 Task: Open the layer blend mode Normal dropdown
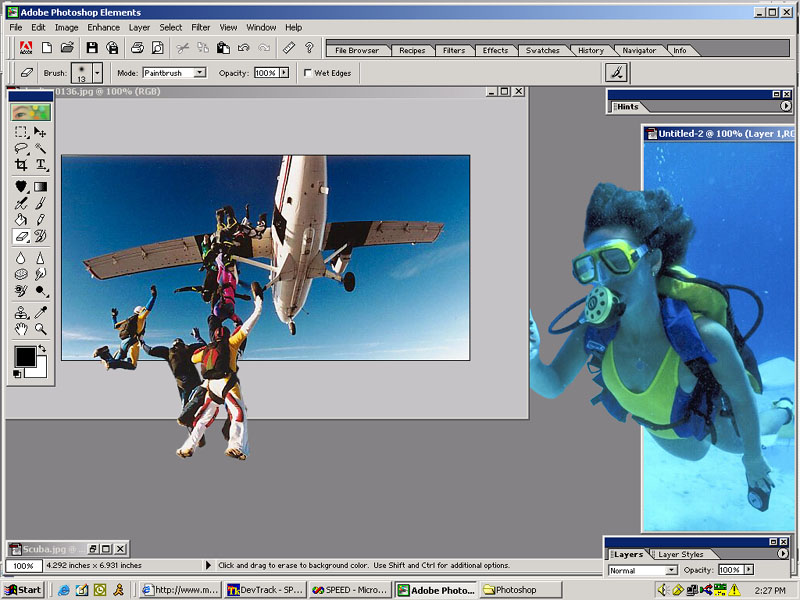click(x=672, y=570)
